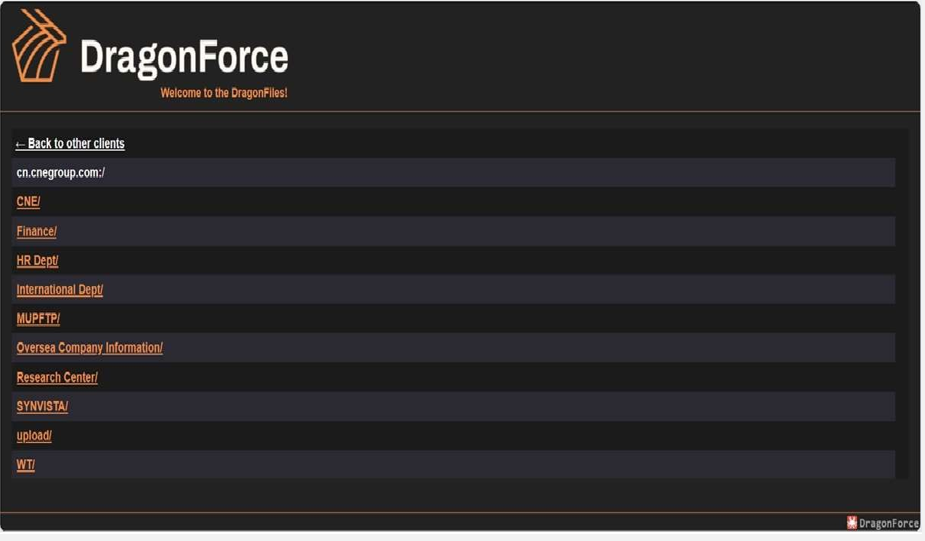The width and height of the screenshot is (925, 541).
Task: Click the orange DragonForce dragon logo
Action: coord(39,46)
